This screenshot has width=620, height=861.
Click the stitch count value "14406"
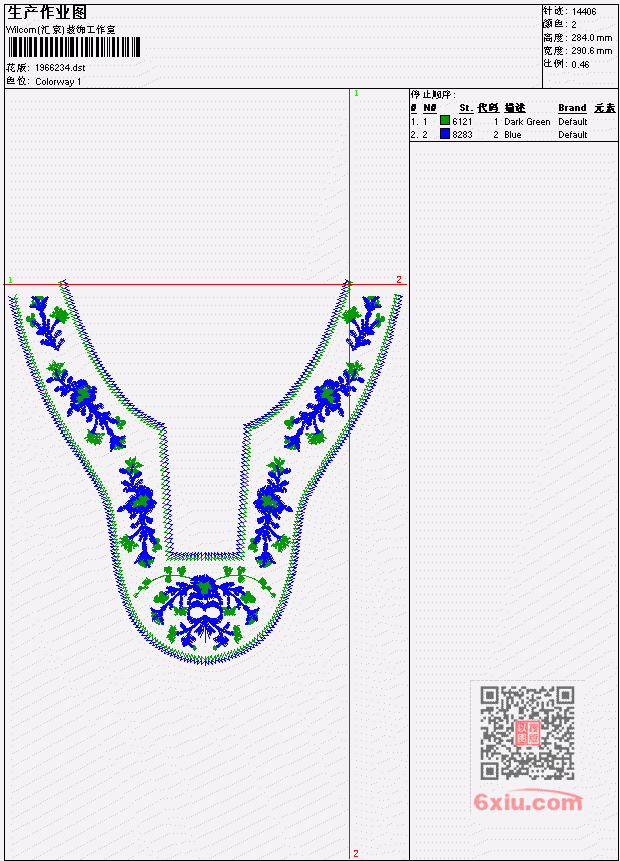pos(584,12)
